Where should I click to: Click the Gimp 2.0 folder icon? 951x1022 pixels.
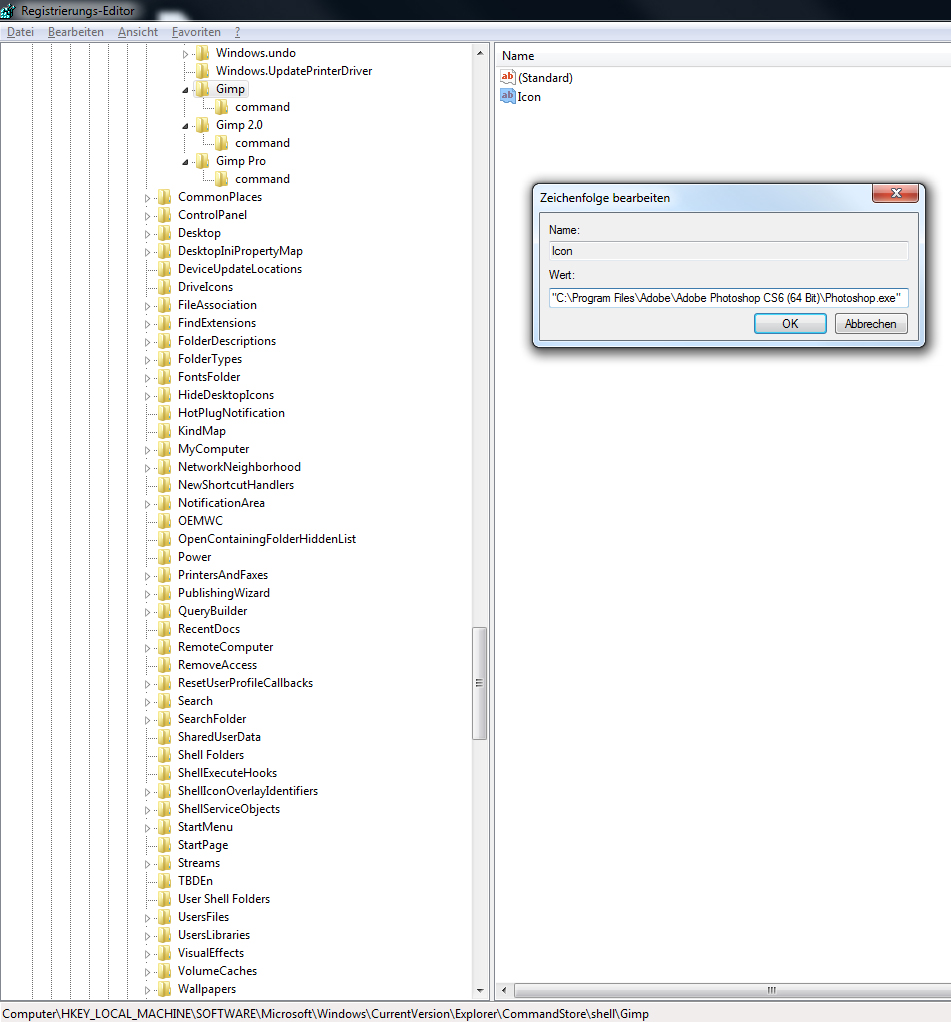[x=203, y=124]
